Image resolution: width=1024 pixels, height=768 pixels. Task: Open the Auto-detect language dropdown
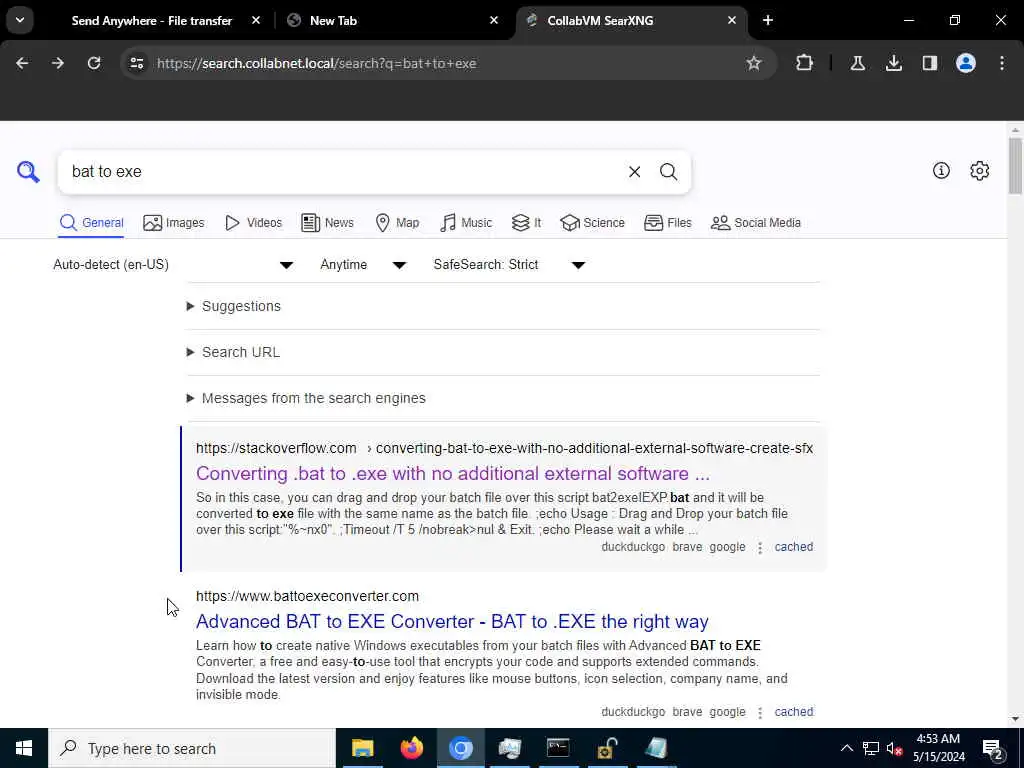click(x=173, y=264)
